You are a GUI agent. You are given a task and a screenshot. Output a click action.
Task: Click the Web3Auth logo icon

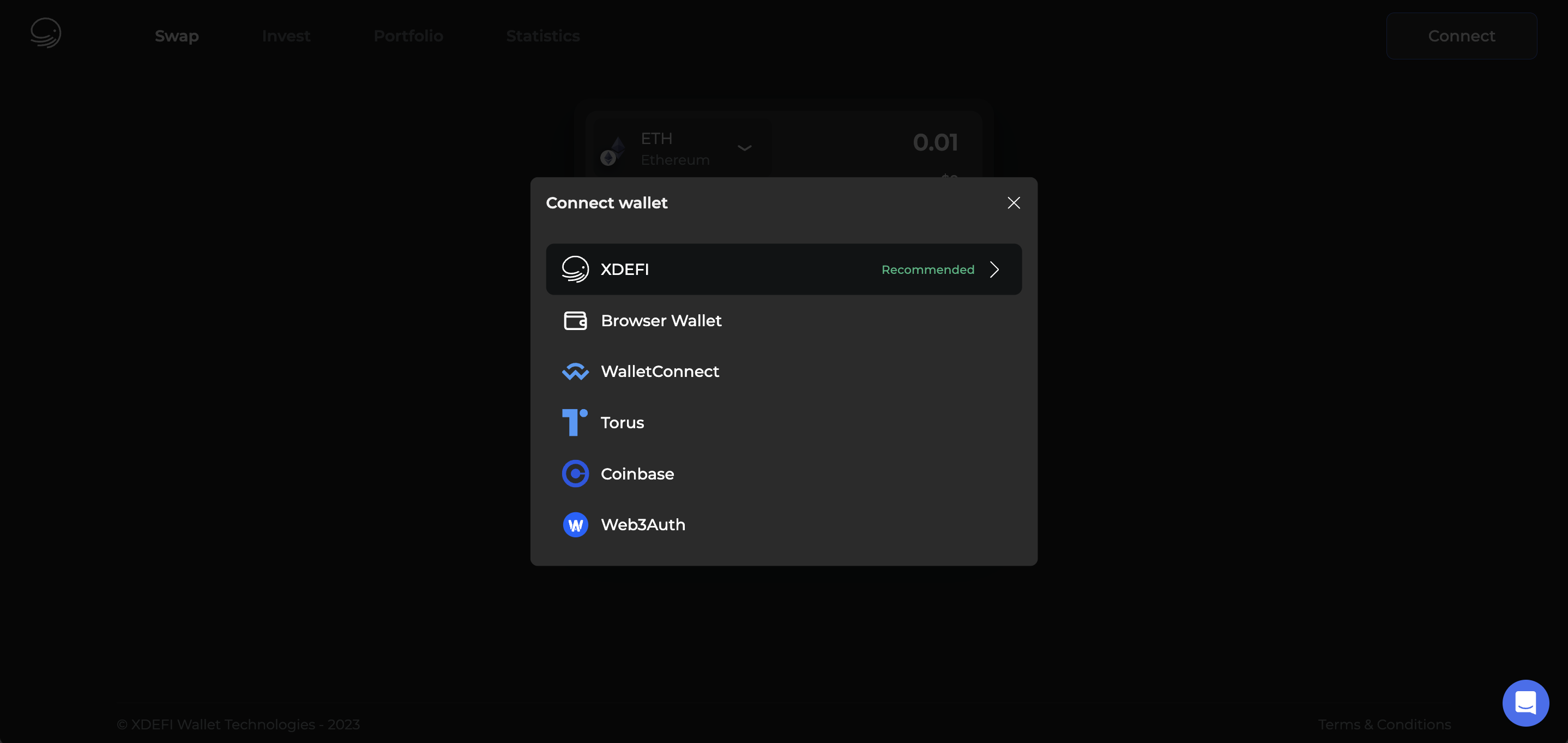coord(575,524)
